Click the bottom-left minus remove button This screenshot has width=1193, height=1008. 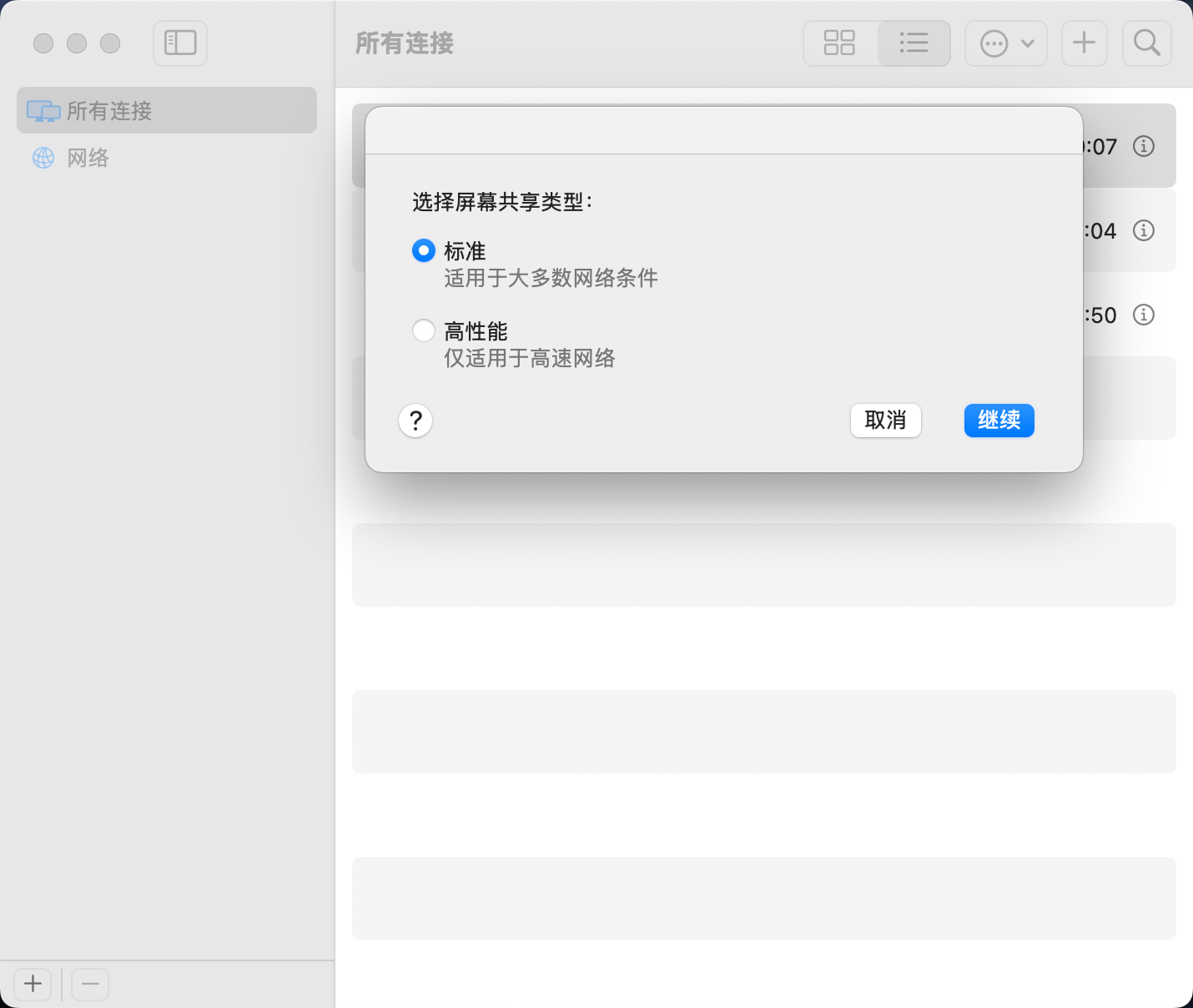(x=90, y=985)
